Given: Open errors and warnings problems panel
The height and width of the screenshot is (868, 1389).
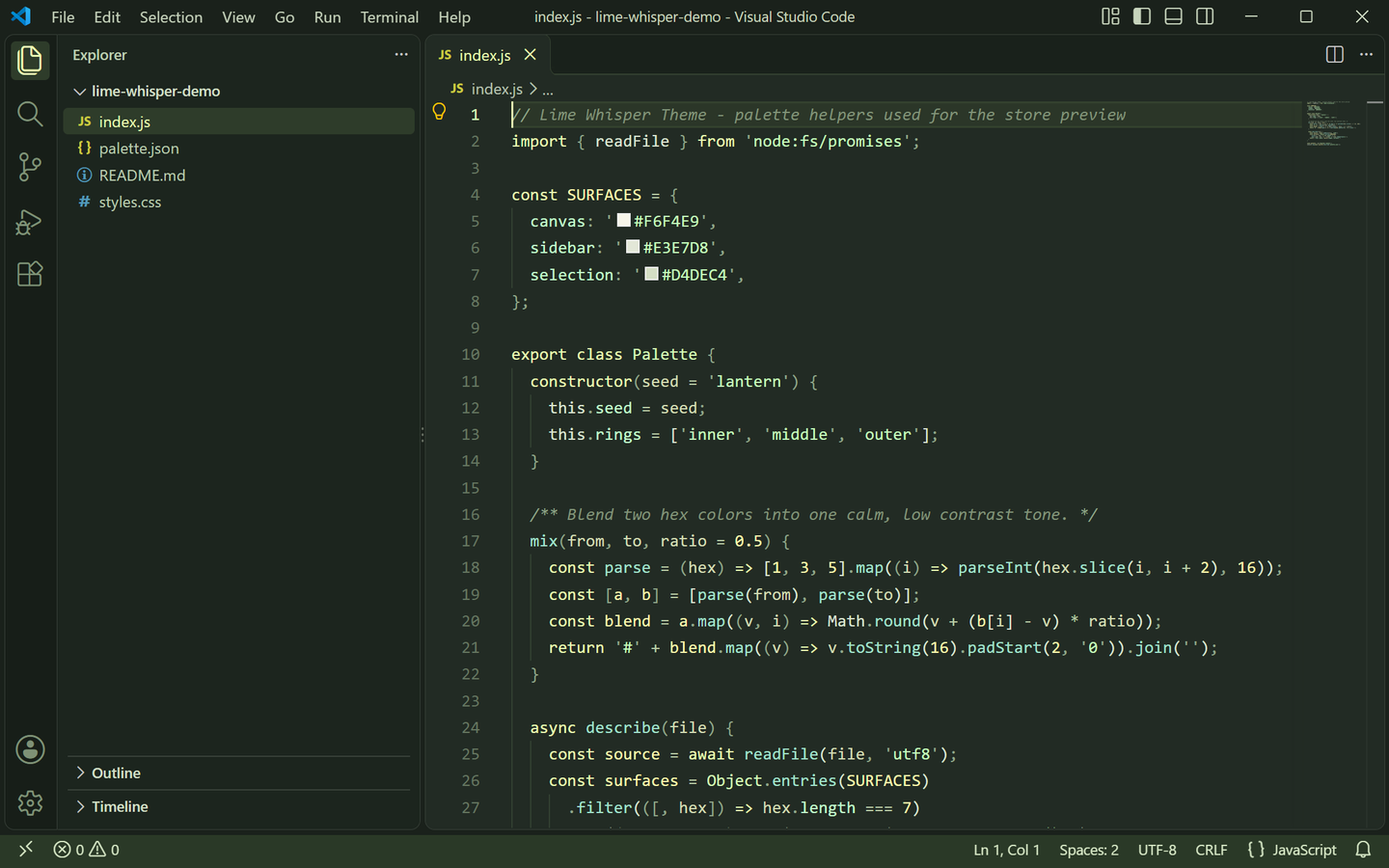Looking at the screenshot, I should (x=87, y=850).
